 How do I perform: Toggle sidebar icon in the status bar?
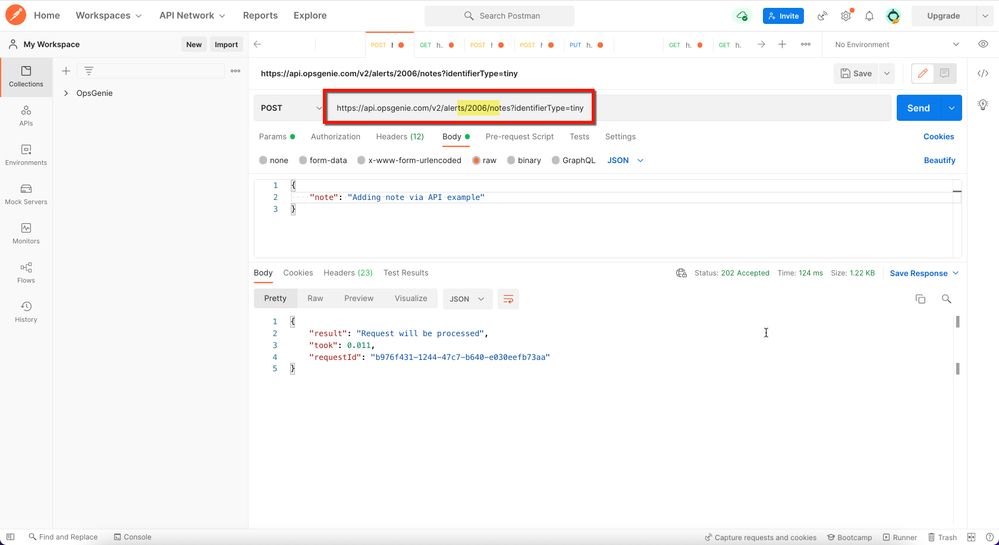(x=10, y=537)
